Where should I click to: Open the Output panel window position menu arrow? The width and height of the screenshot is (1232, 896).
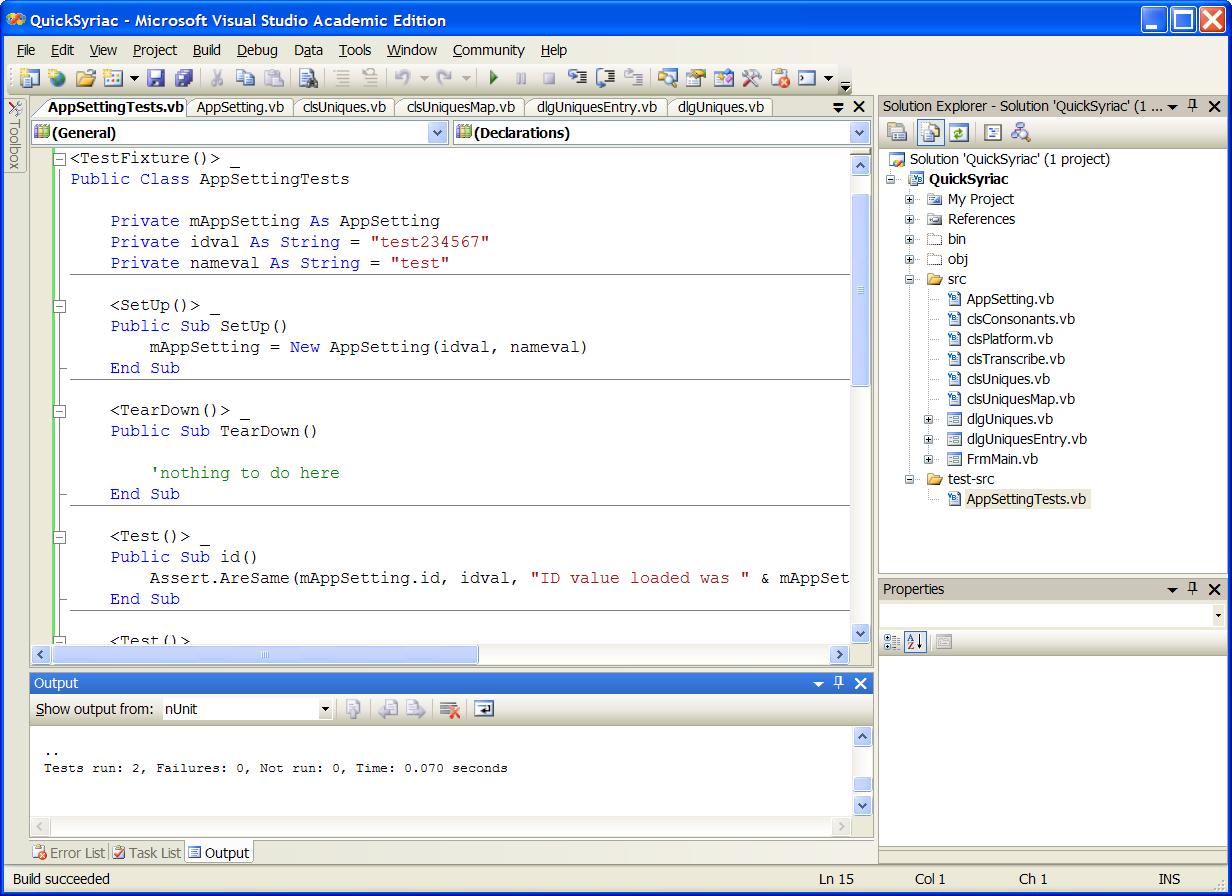(x=819, y=683)
